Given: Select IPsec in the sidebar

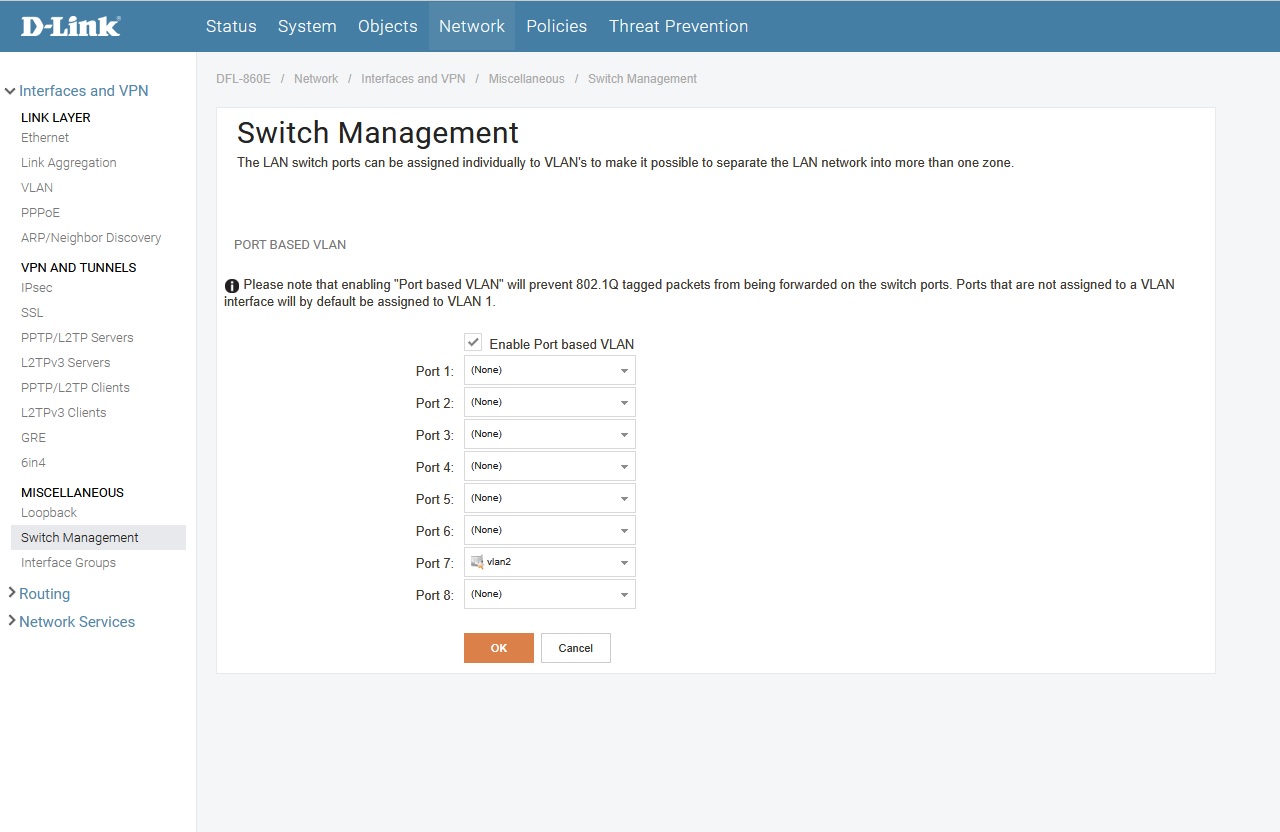Looking at the screenshot, I should [x=37, y=287].
